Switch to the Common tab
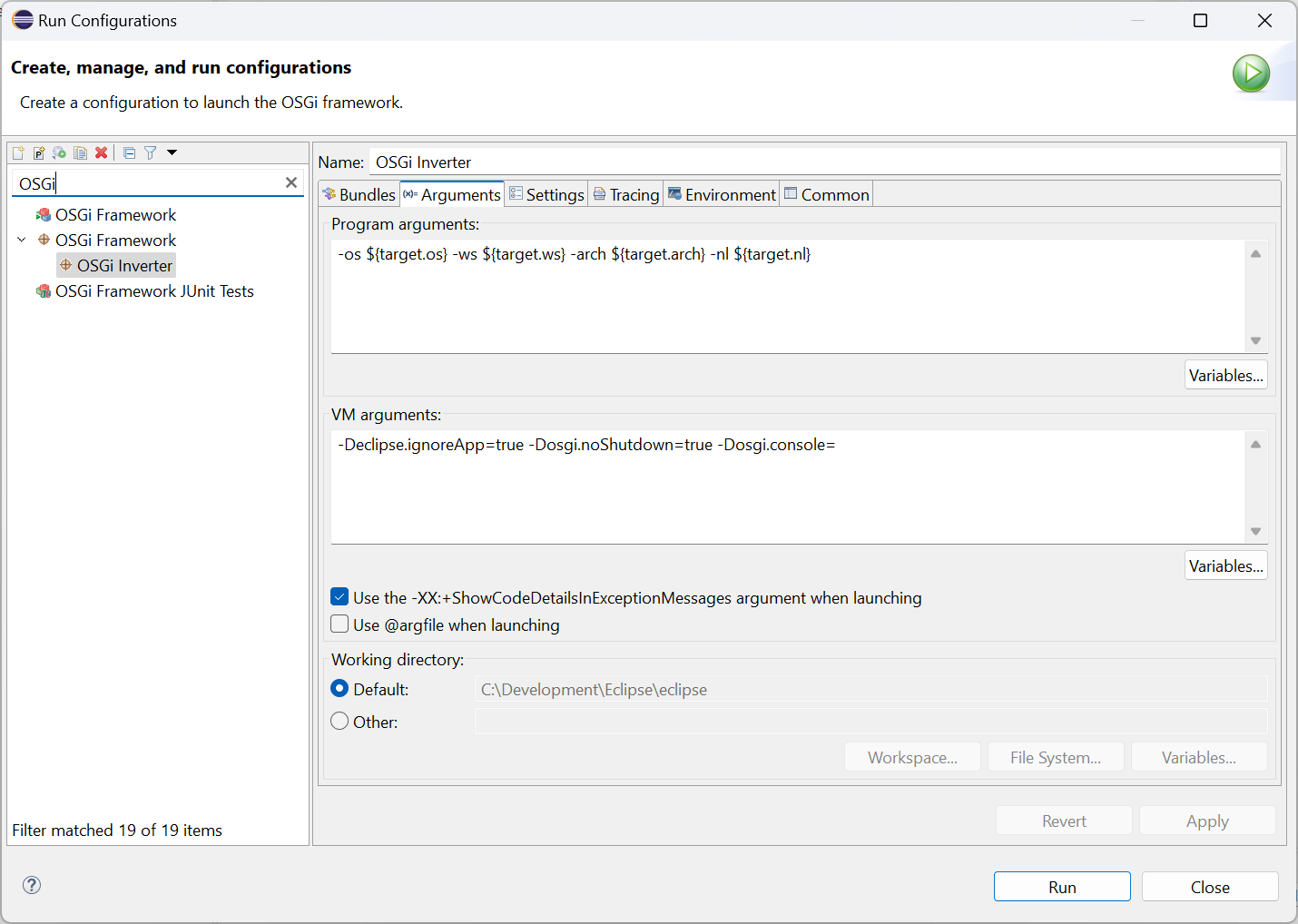The height and width of the screenshot is (924, 1298). [x=827, y=194]
